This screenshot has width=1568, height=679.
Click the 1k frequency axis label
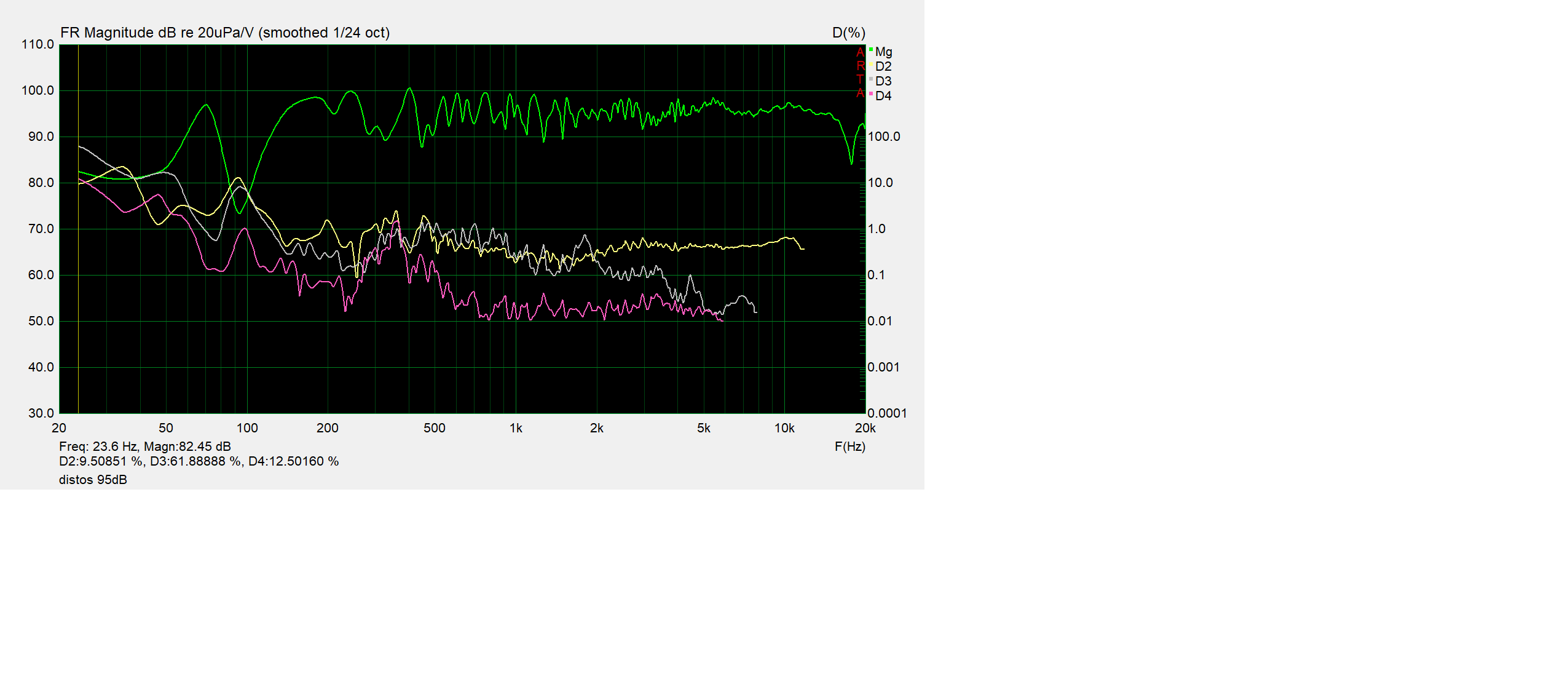[516, 428]
